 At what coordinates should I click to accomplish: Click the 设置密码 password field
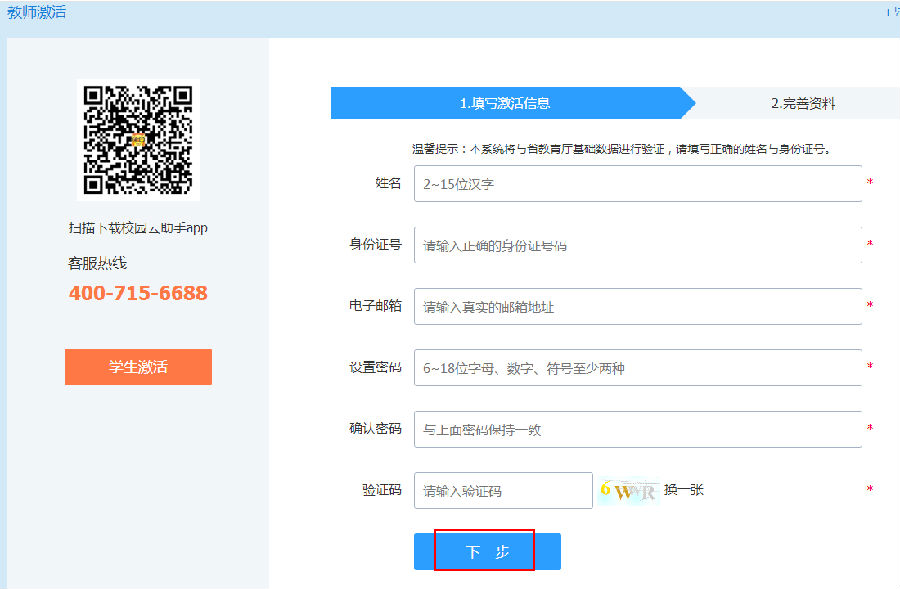point(637,368)
